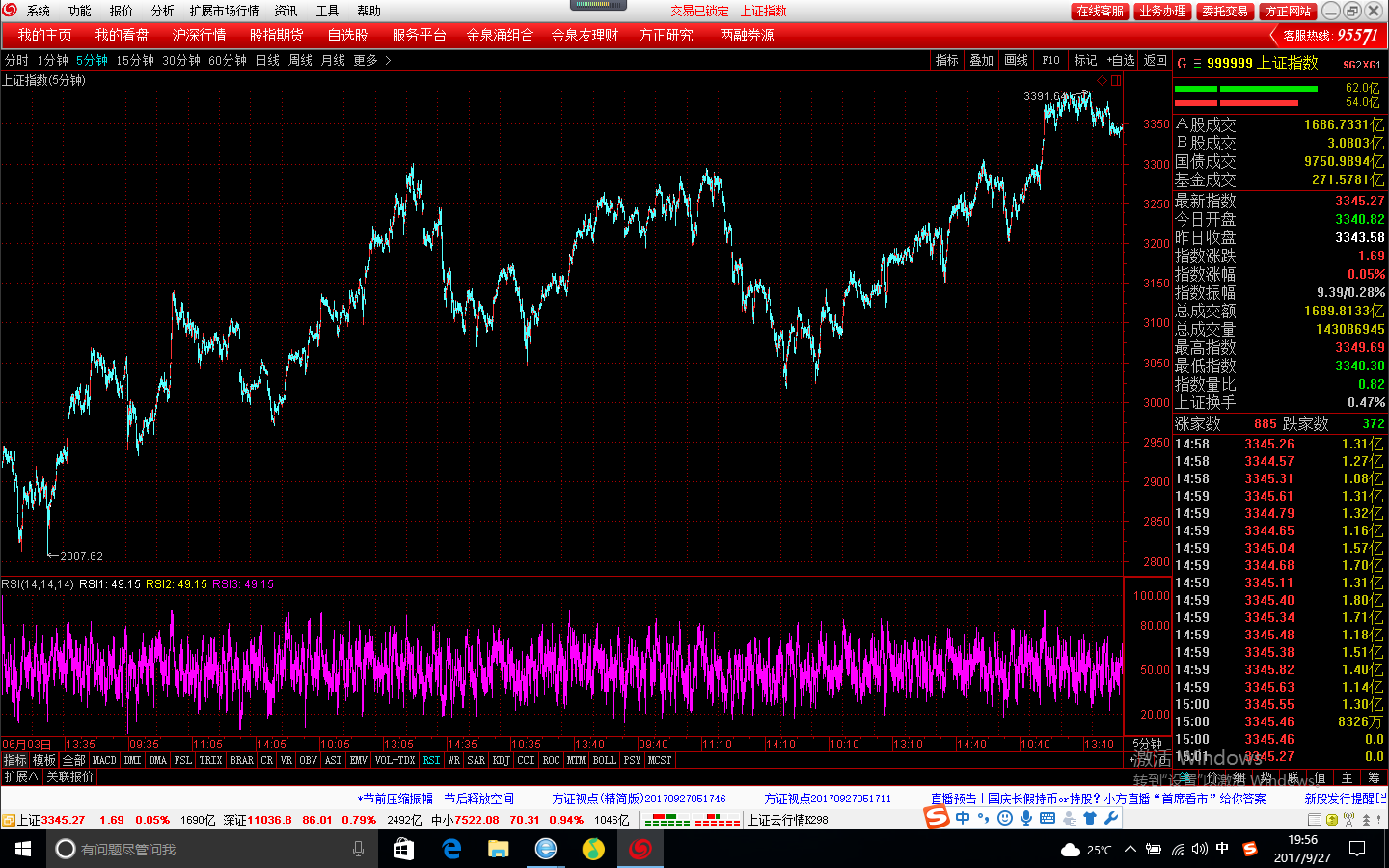Open the 叠加 overlay option
The image size is (1389, 868).
point(982,60)
